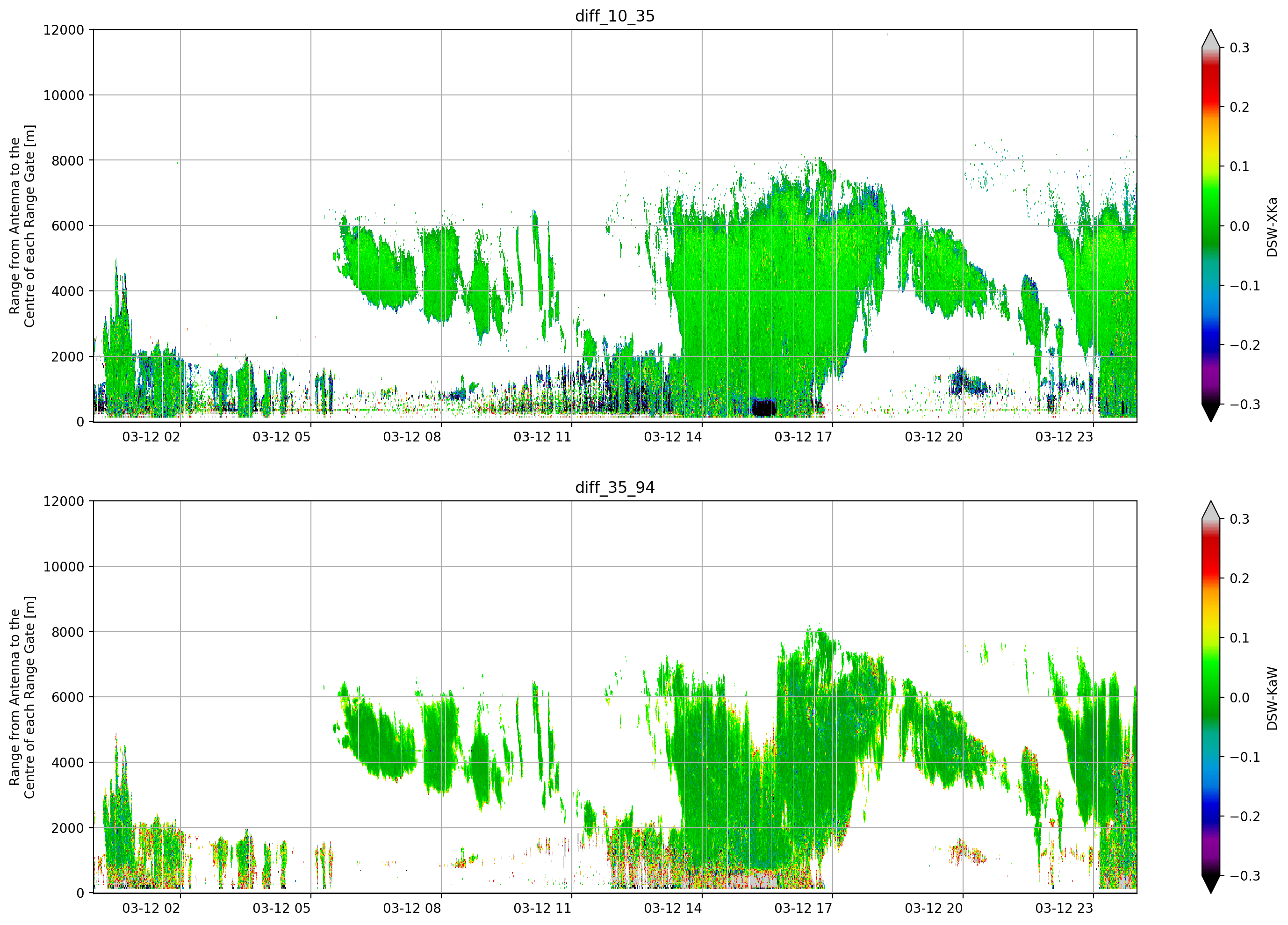Click the 12000 y-tick in the diff_35_94 plot
This screenshot has height=925, width=1288.
click(64, 502)
